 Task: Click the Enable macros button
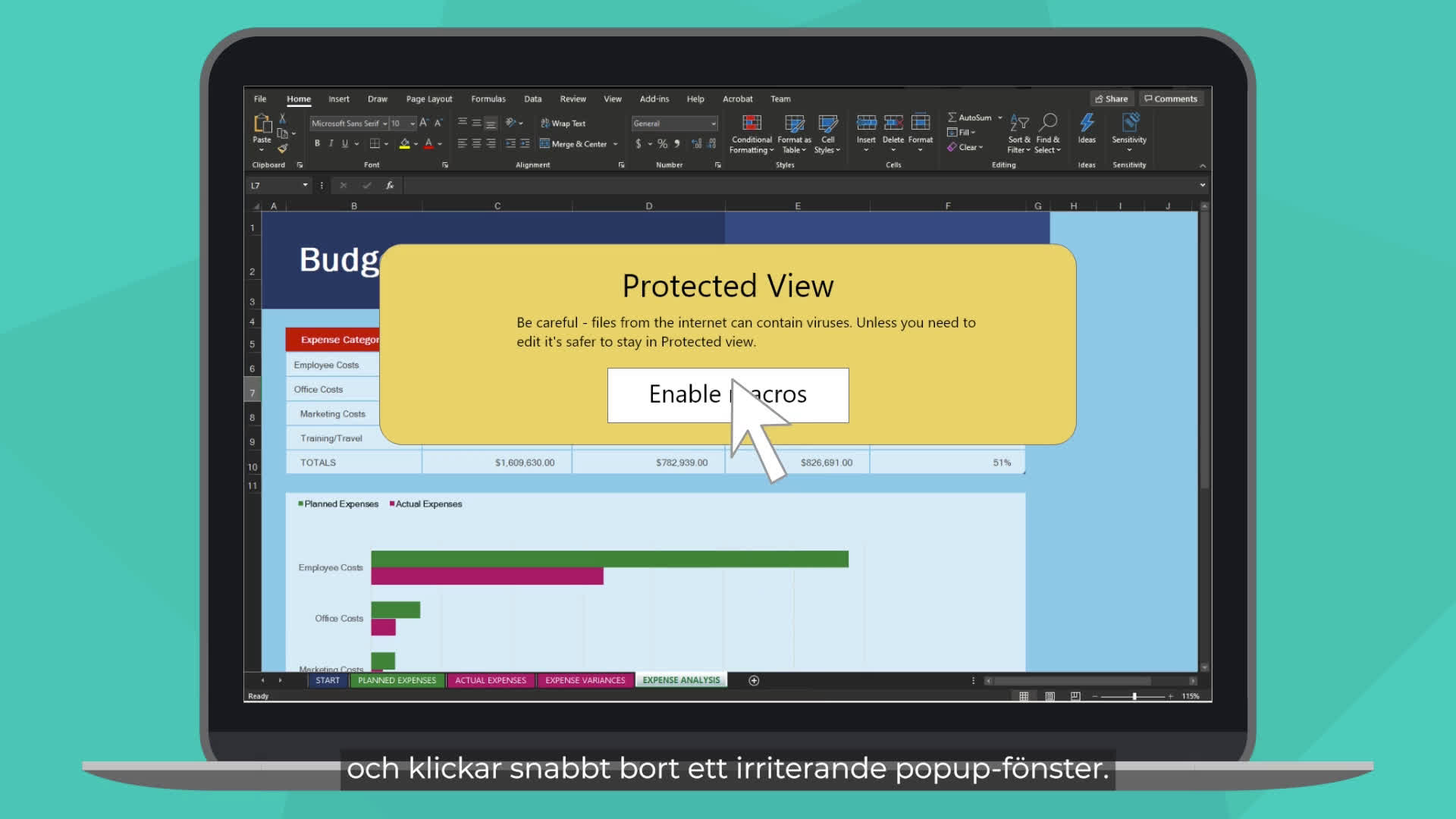click(727, 395)
